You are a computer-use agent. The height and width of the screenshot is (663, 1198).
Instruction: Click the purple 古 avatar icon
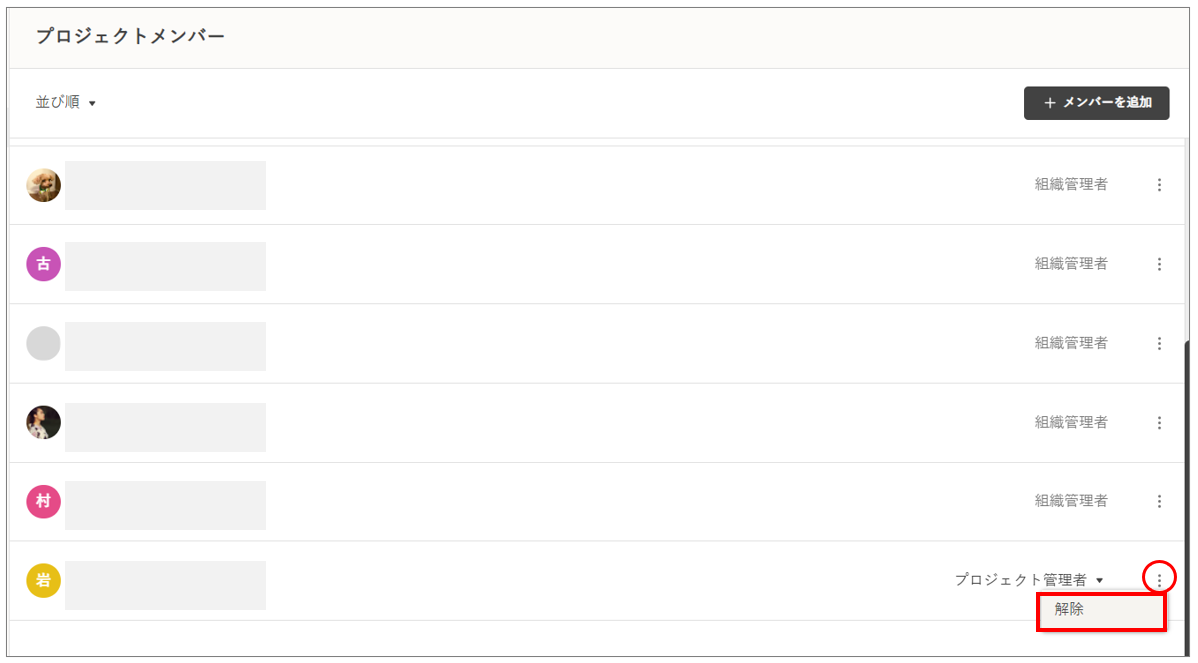click(43, 264)
